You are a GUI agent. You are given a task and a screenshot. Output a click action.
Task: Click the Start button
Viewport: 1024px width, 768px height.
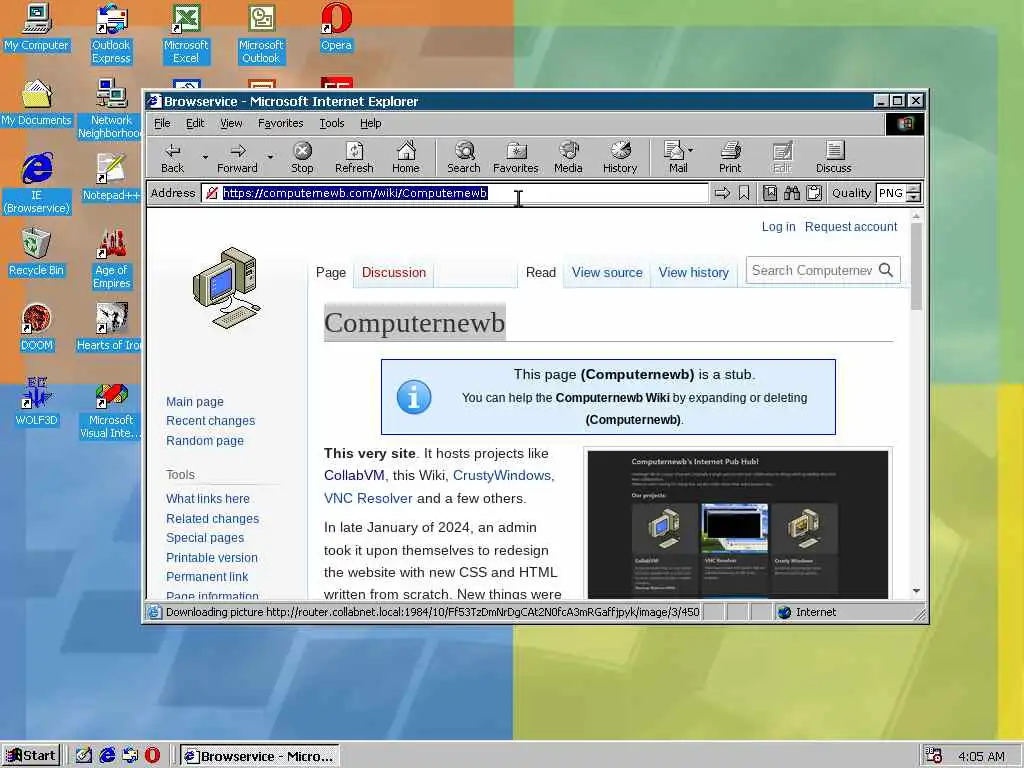click(31, 756)
